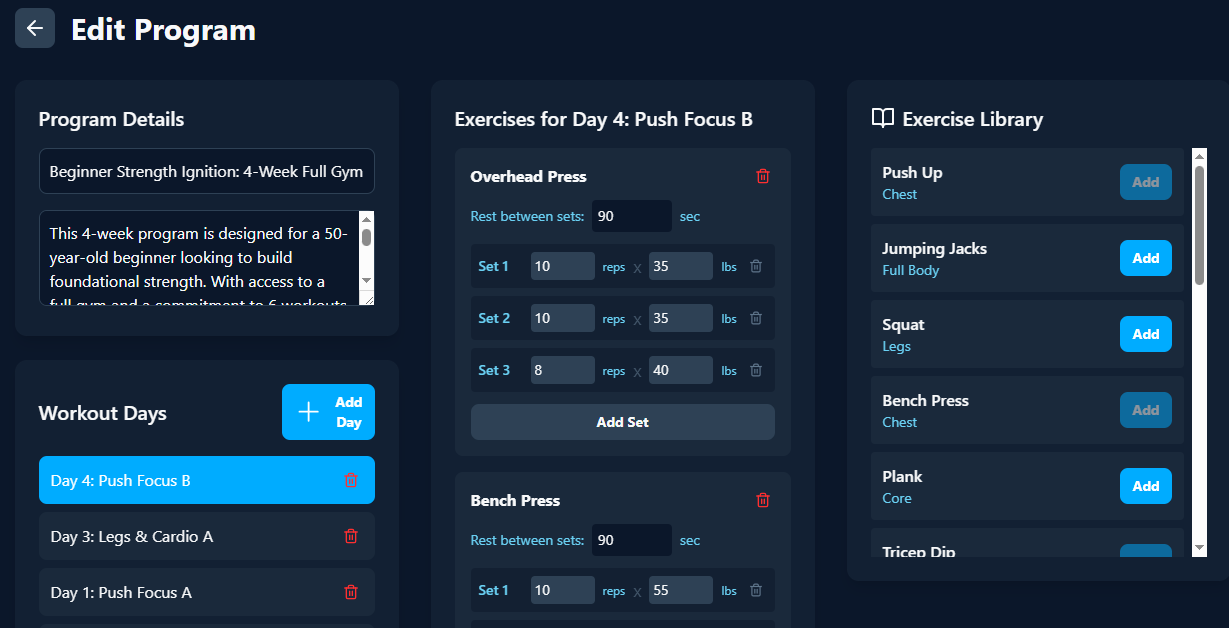
Task: Delete Day 1: Push Focus A
Action: [351, 592]
